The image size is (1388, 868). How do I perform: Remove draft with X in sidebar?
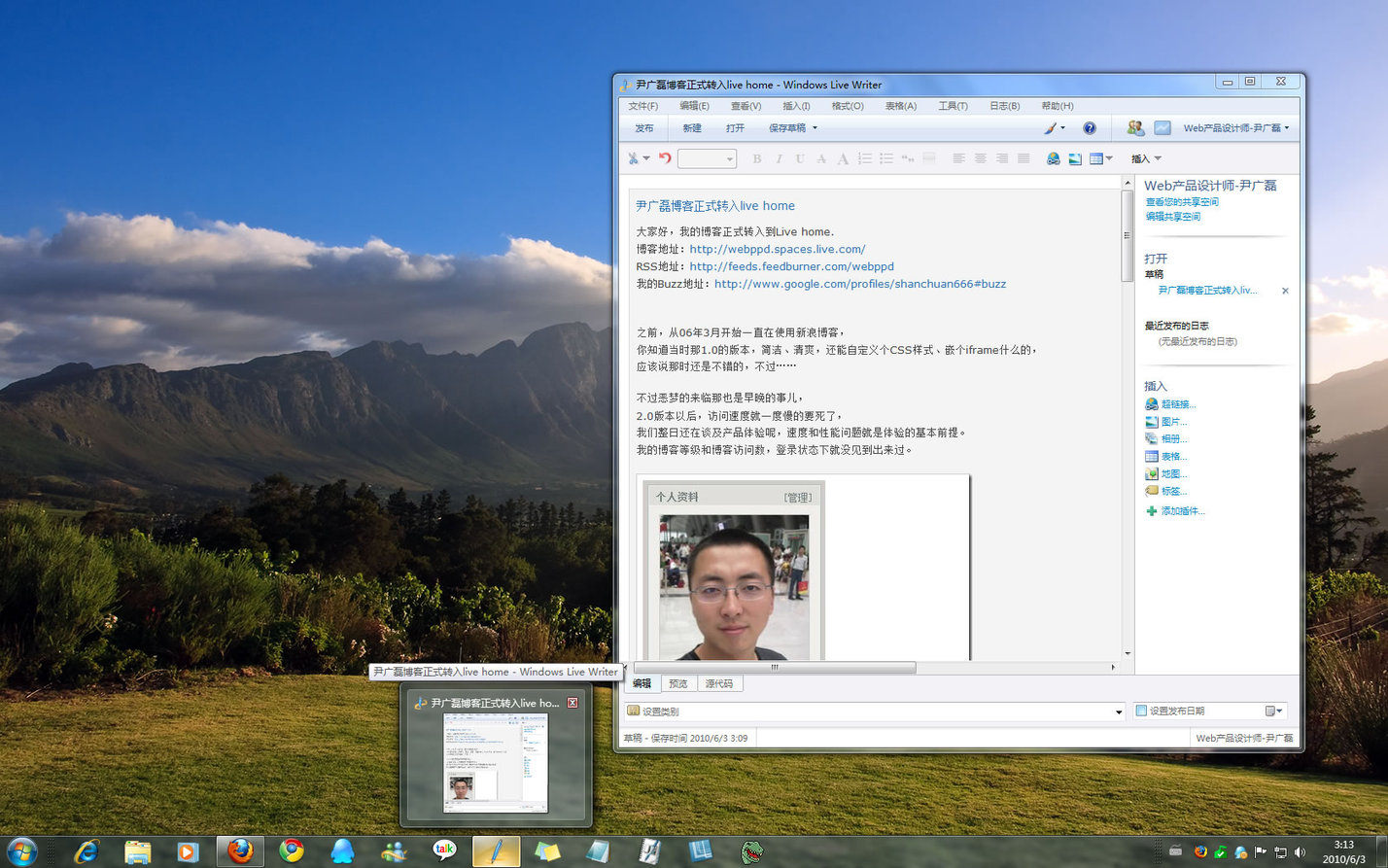pyautogui.click(x=1285, y=291)
